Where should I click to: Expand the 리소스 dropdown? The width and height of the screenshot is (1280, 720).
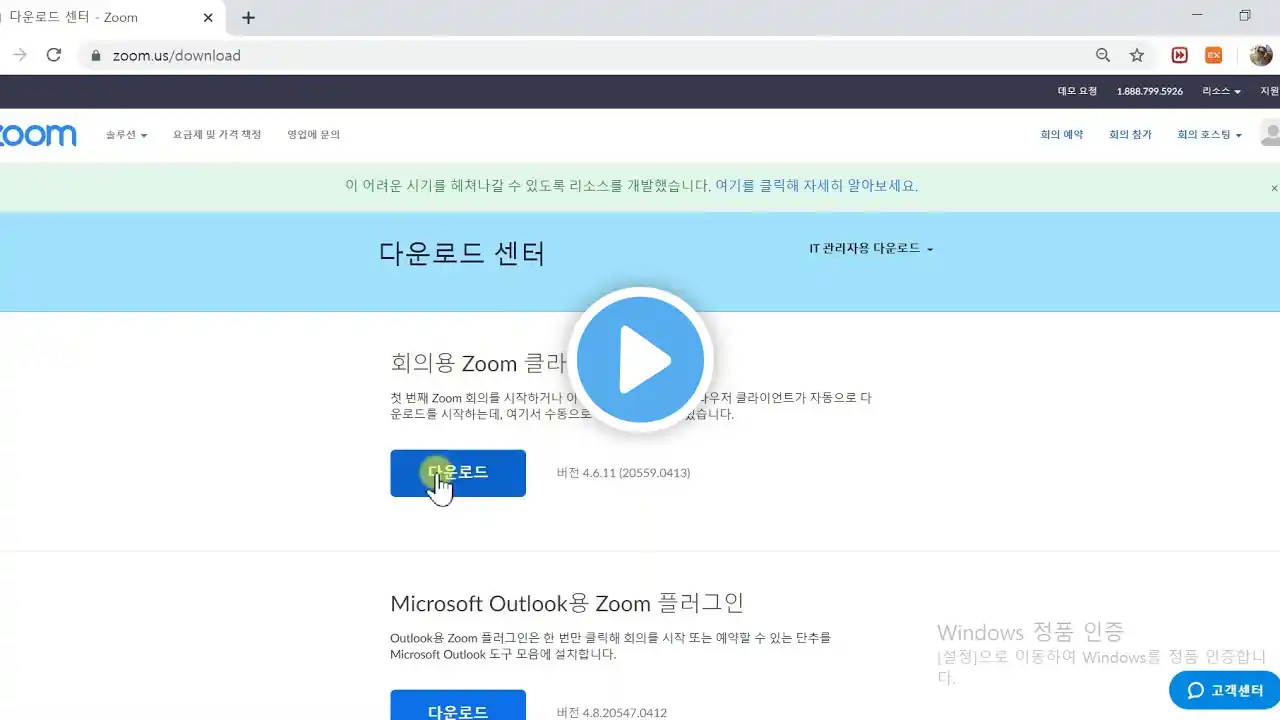tap(1221, 91)
